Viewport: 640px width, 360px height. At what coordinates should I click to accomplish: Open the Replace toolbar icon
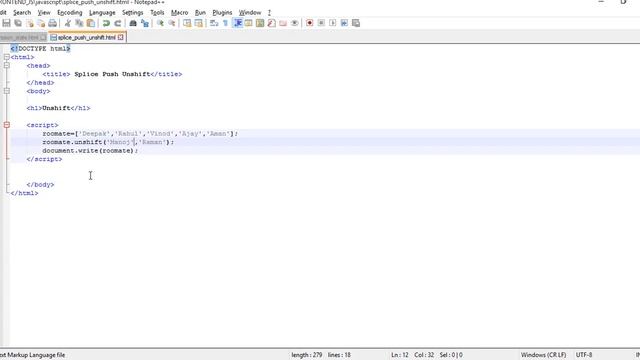click(144, 23)
